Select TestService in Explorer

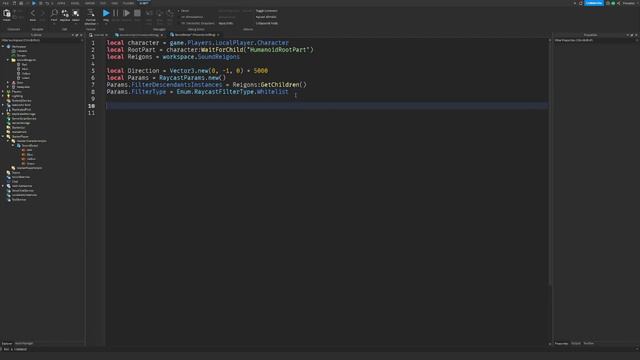click(x=19, y=200)
